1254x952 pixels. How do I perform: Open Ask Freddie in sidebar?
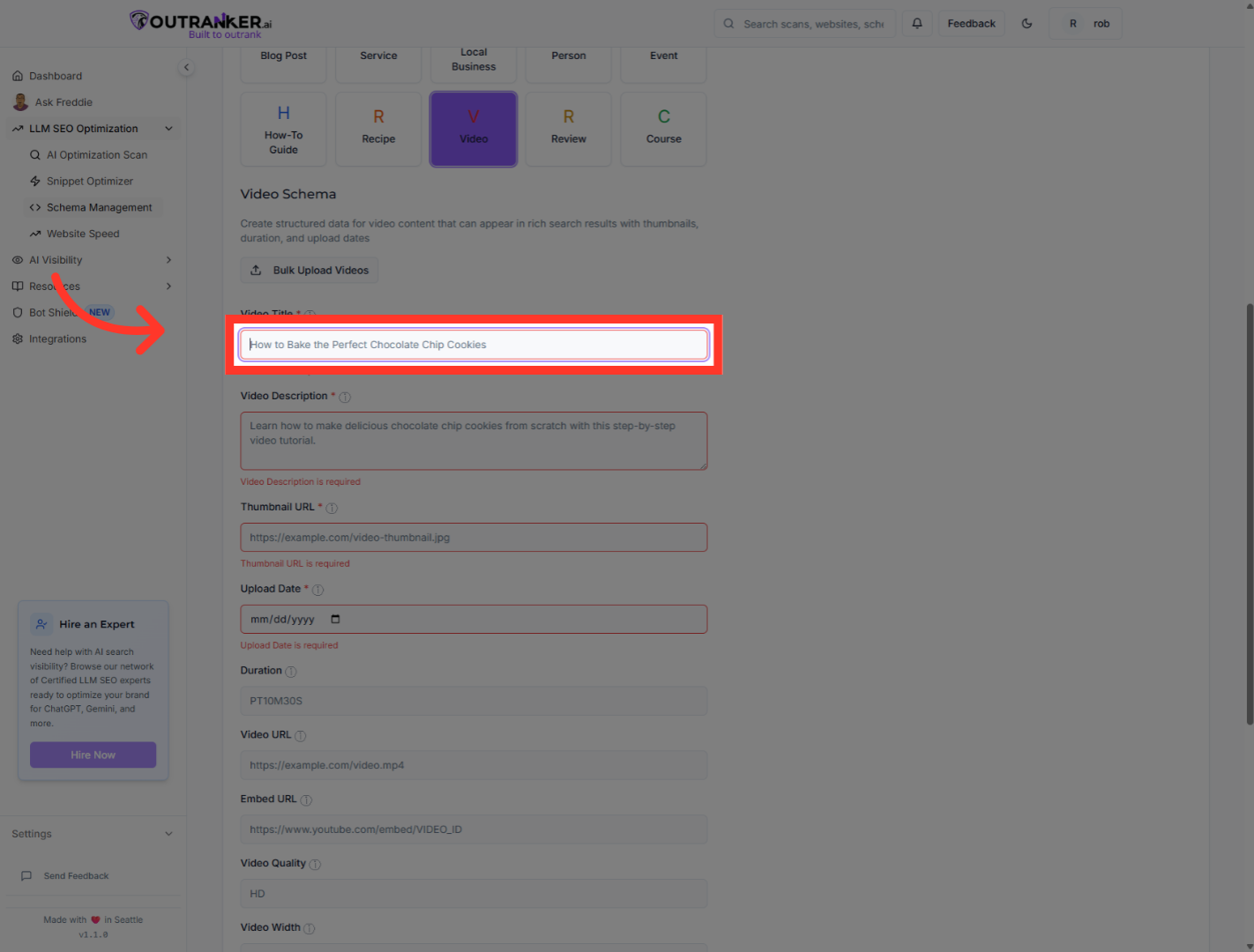[63, 102]
